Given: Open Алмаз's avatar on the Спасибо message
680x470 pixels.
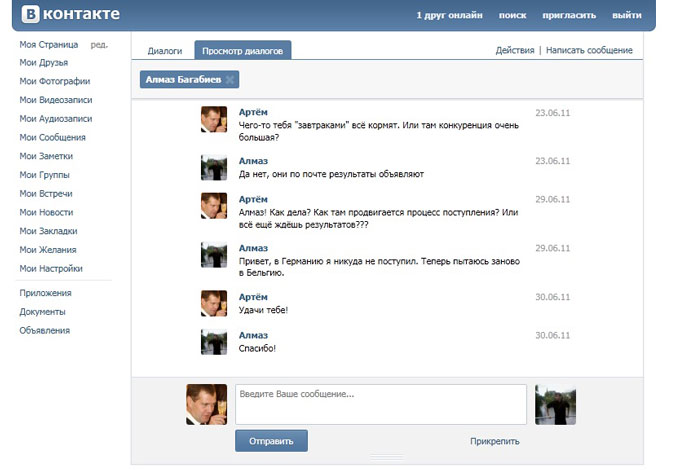Looking at the screenshot, I should [x=214, y=342].
